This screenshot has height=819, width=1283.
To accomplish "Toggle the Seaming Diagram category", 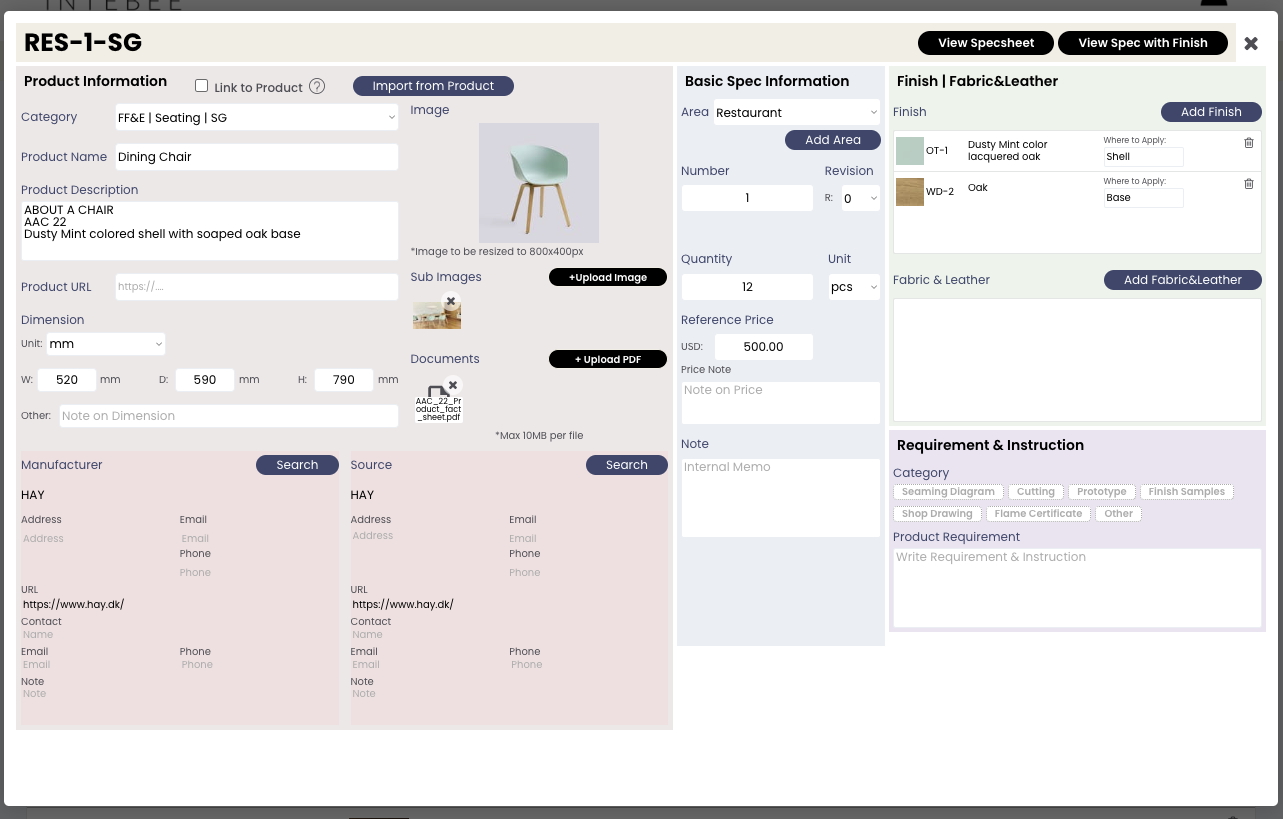I will point(948,492).
